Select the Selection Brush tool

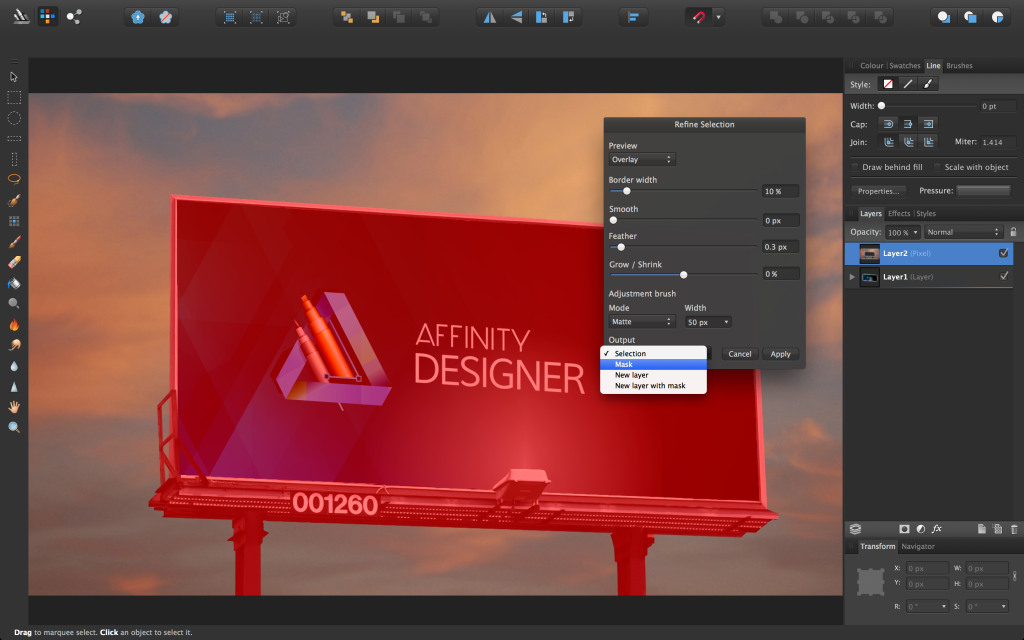click(14, 200)
